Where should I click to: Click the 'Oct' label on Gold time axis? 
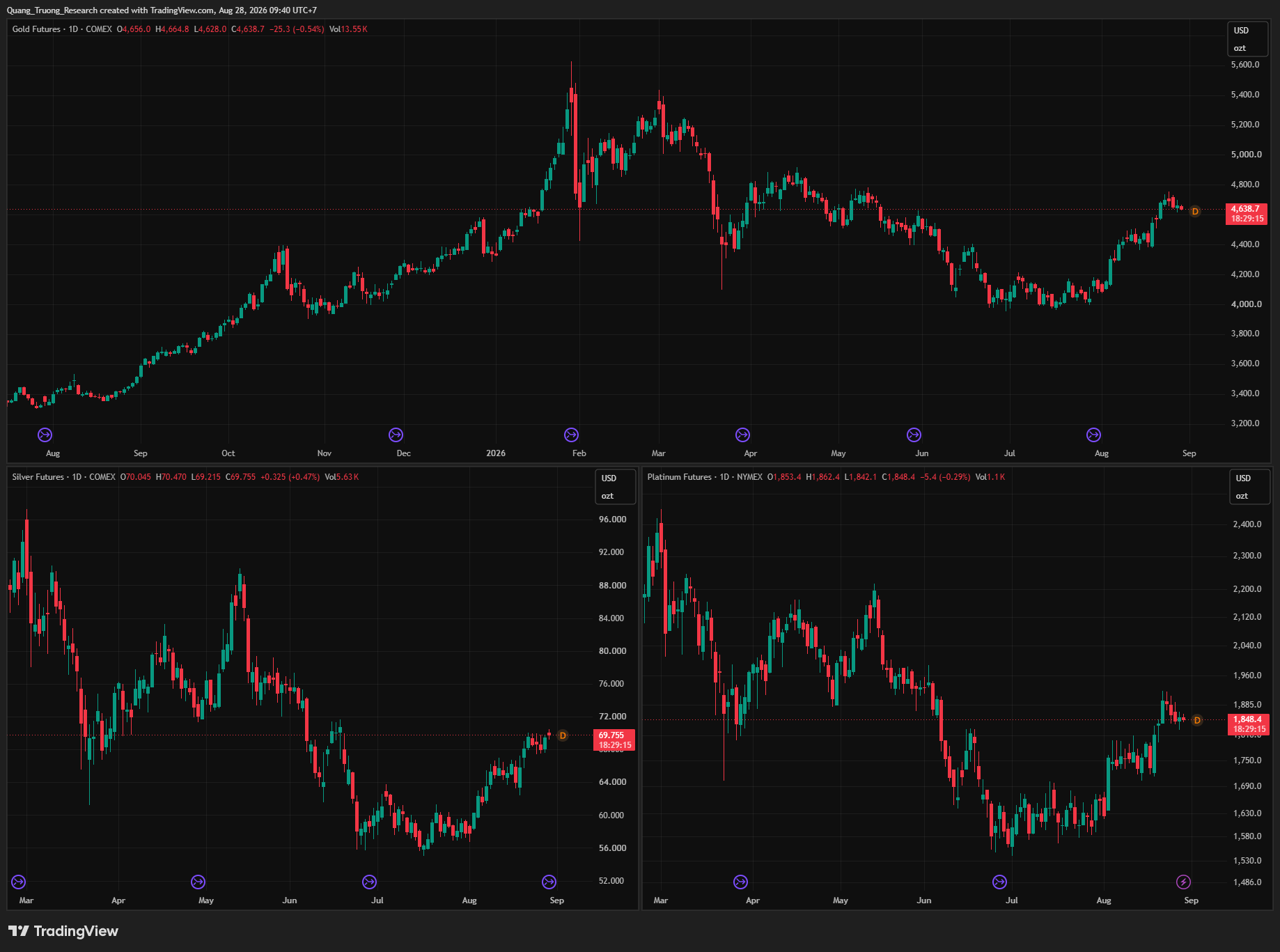[228, 453]
